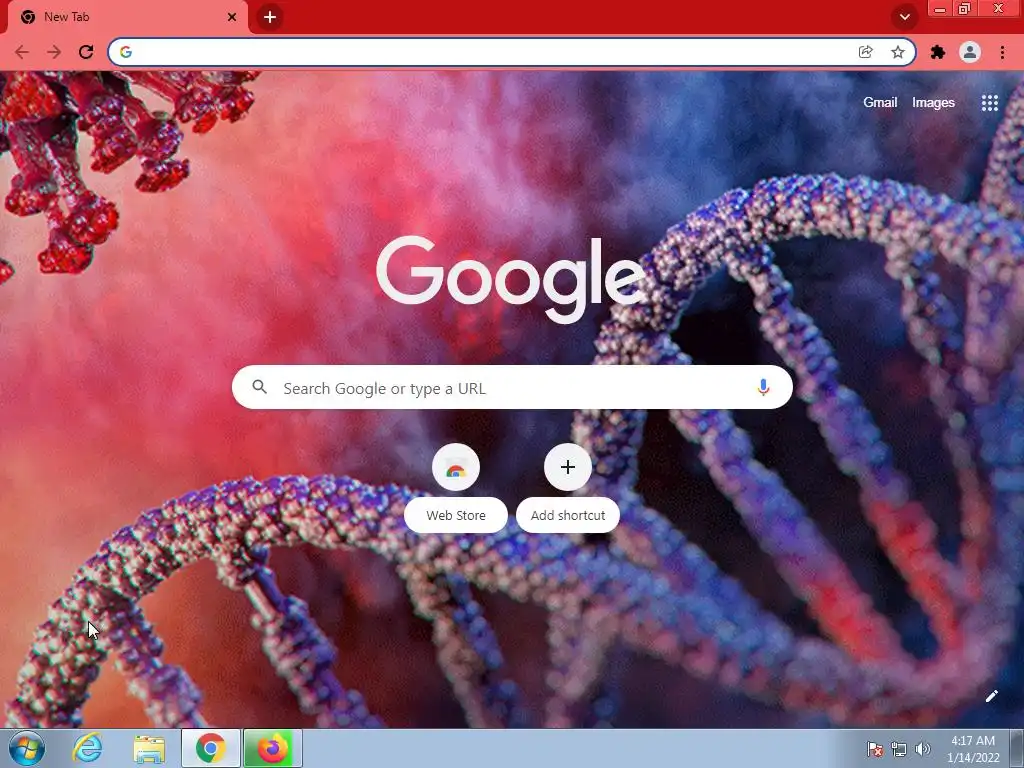Expand the tab search dropdown arrow
1024x768 pixels.
coord(904,17)
